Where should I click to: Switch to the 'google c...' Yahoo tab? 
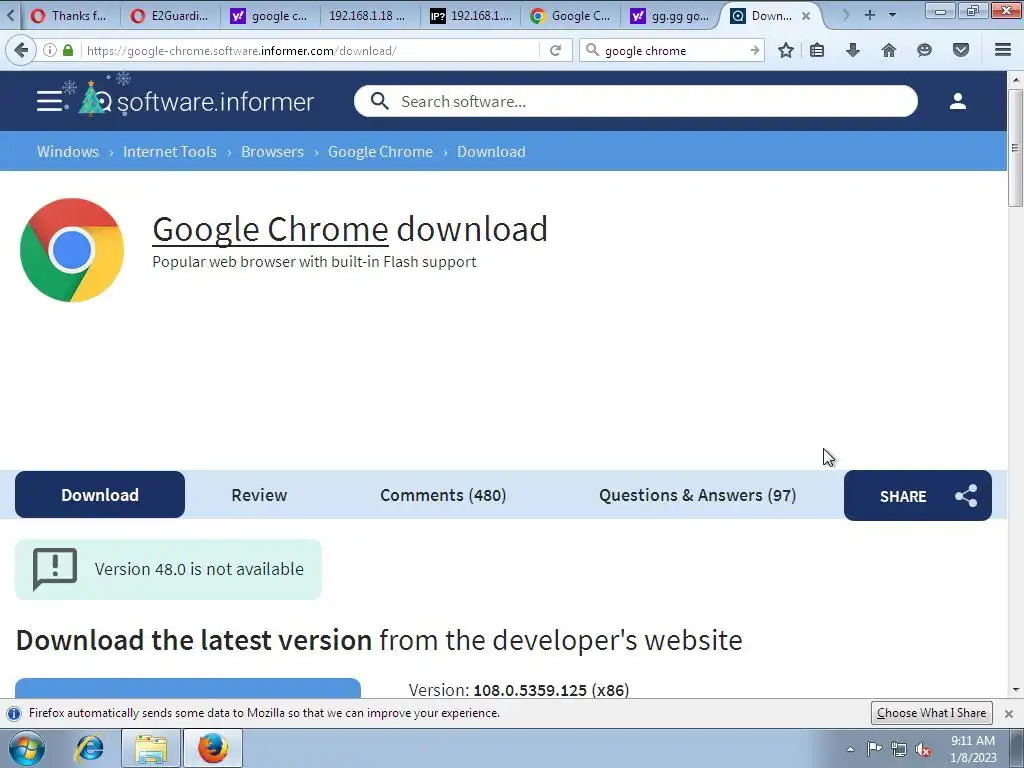click(x=270, y=16)
